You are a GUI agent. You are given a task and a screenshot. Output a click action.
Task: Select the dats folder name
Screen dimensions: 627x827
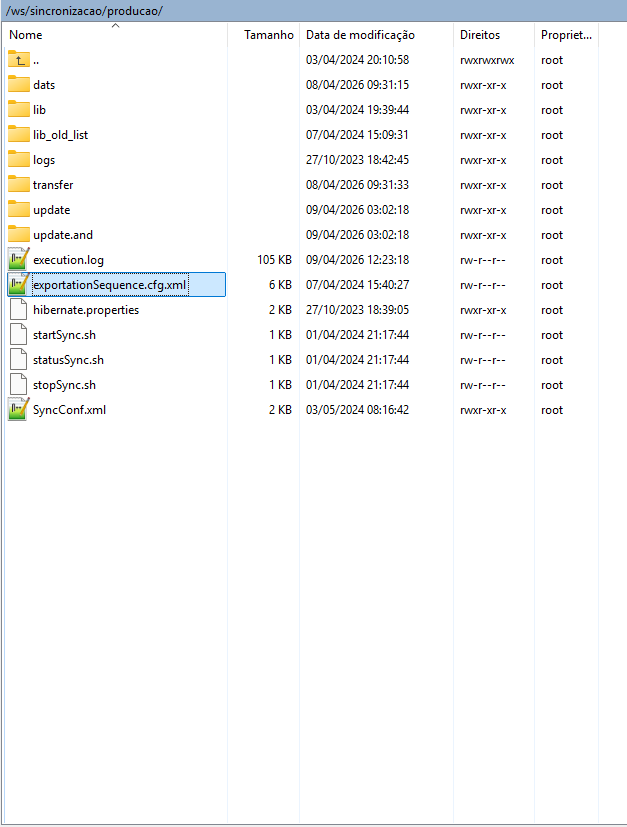(x=44, y=85)
